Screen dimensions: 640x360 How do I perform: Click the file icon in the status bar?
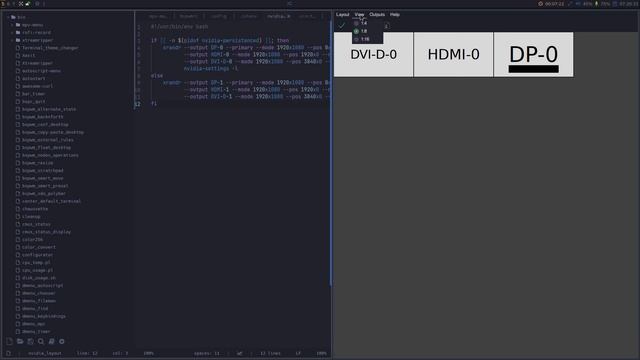click(9, 353)
